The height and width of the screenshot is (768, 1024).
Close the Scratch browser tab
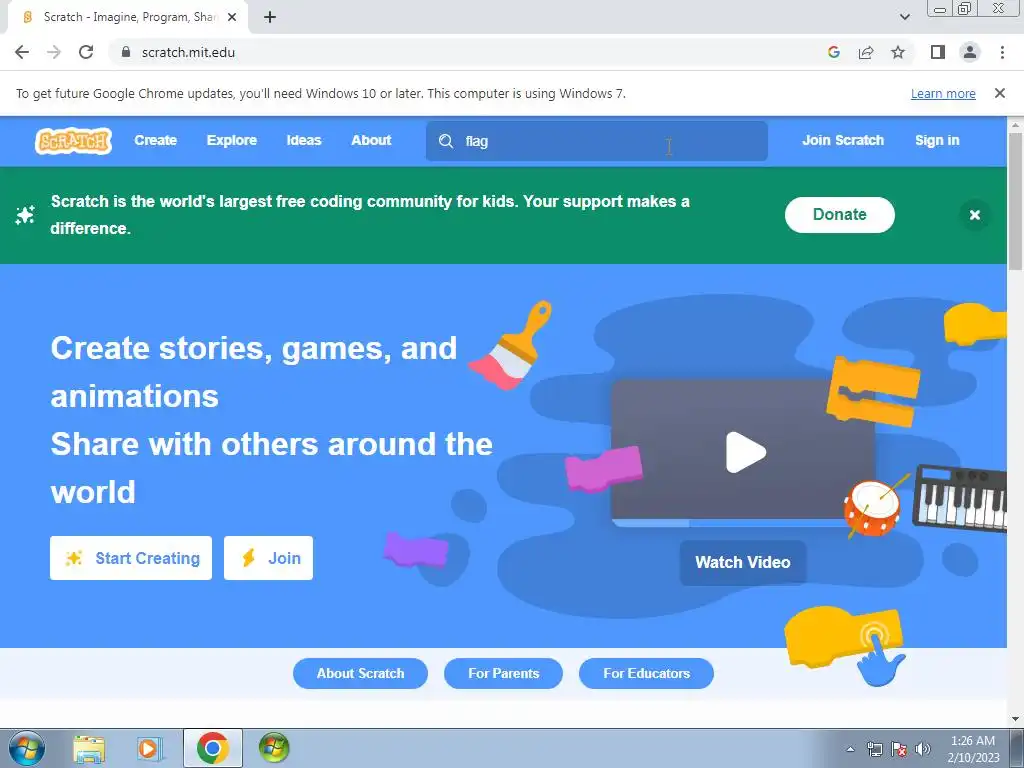coord(232,17)
